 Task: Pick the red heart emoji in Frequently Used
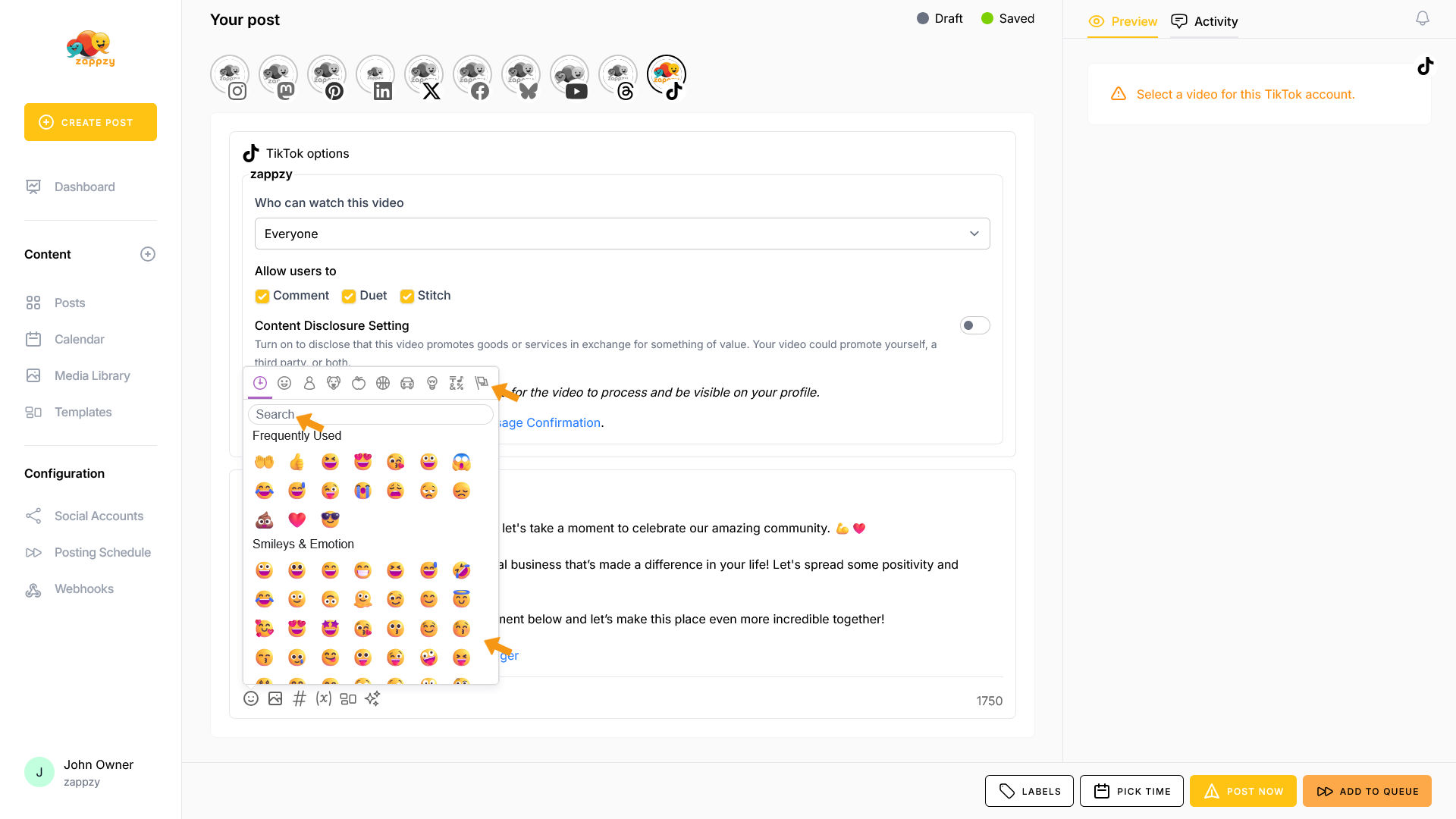pos(297,519)
